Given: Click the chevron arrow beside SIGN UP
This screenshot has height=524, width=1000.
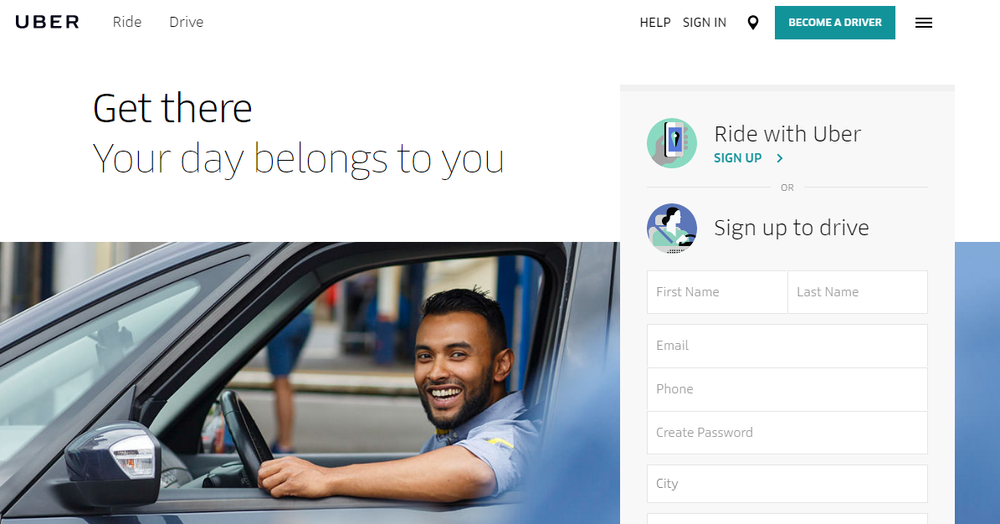Looking at the screenshot, I should point(779,158).
